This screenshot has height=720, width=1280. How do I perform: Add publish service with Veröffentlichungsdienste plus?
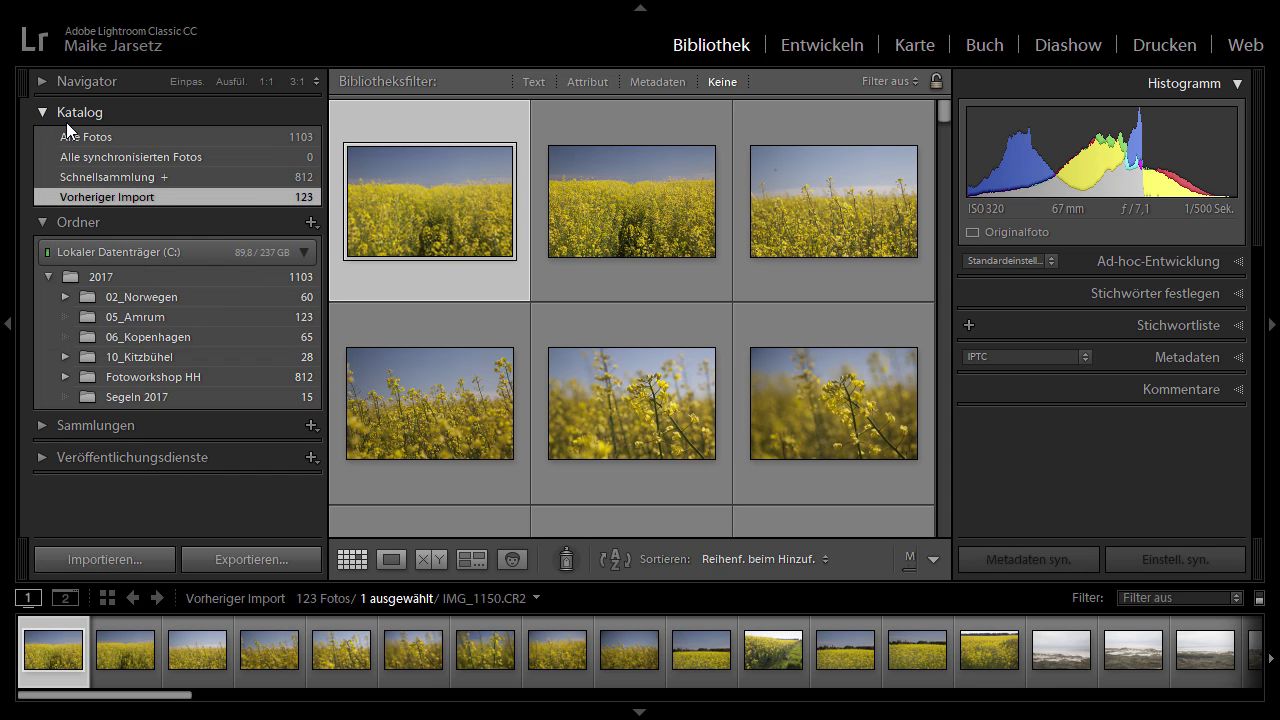point(311,457)
